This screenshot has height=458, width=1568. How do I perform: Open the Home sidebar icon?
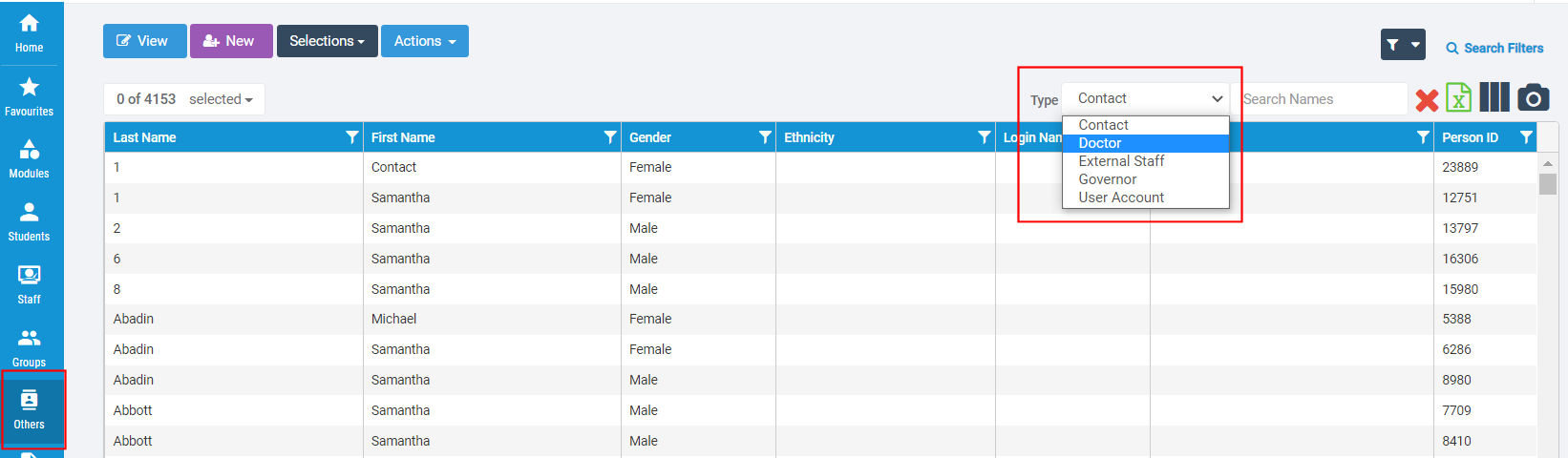[x=29, y=32]
